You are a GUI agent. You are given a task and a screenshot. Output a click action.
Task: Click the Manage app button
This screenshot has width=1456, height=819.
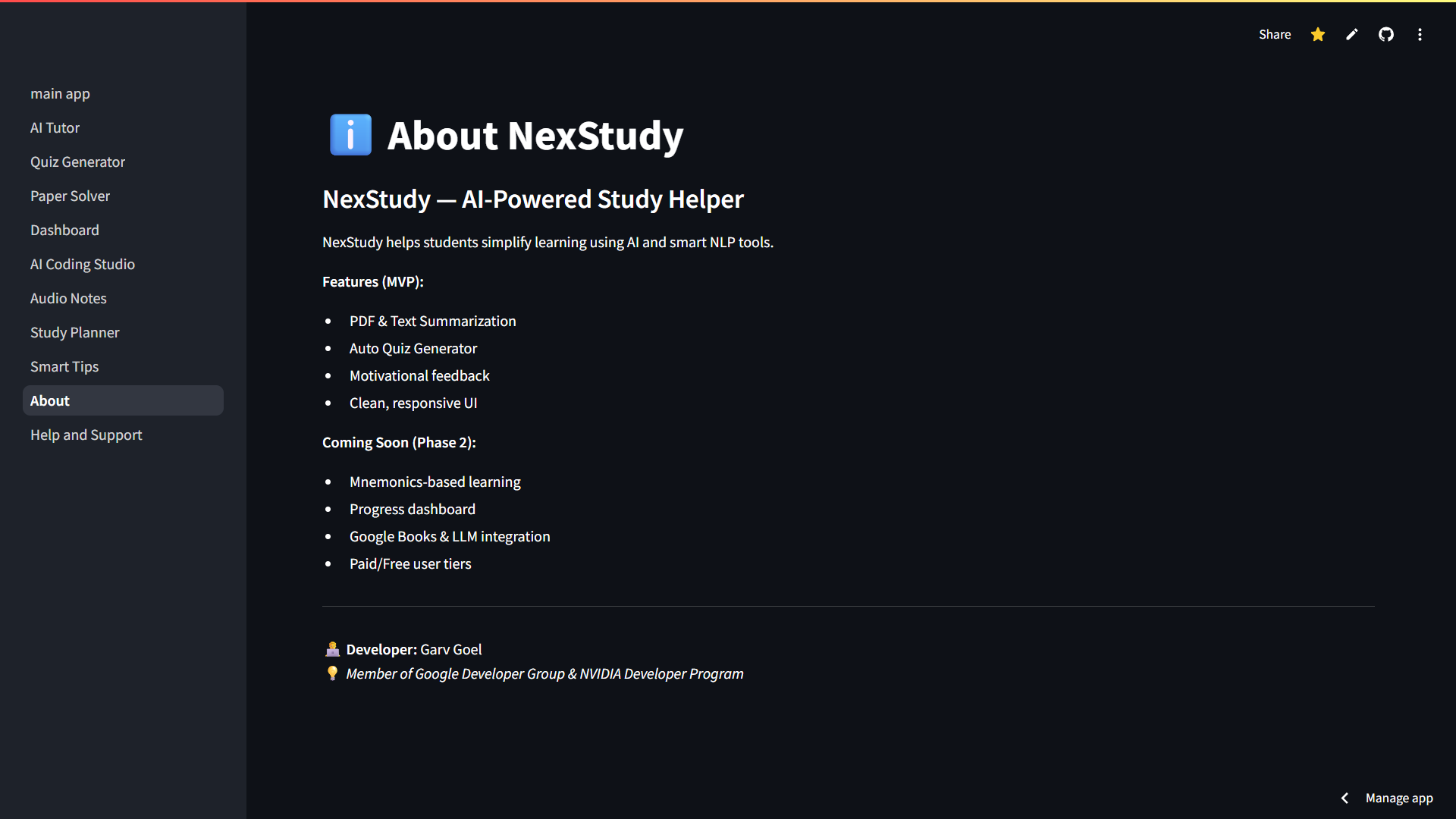pyautogui.click(x=1399, y=798)
